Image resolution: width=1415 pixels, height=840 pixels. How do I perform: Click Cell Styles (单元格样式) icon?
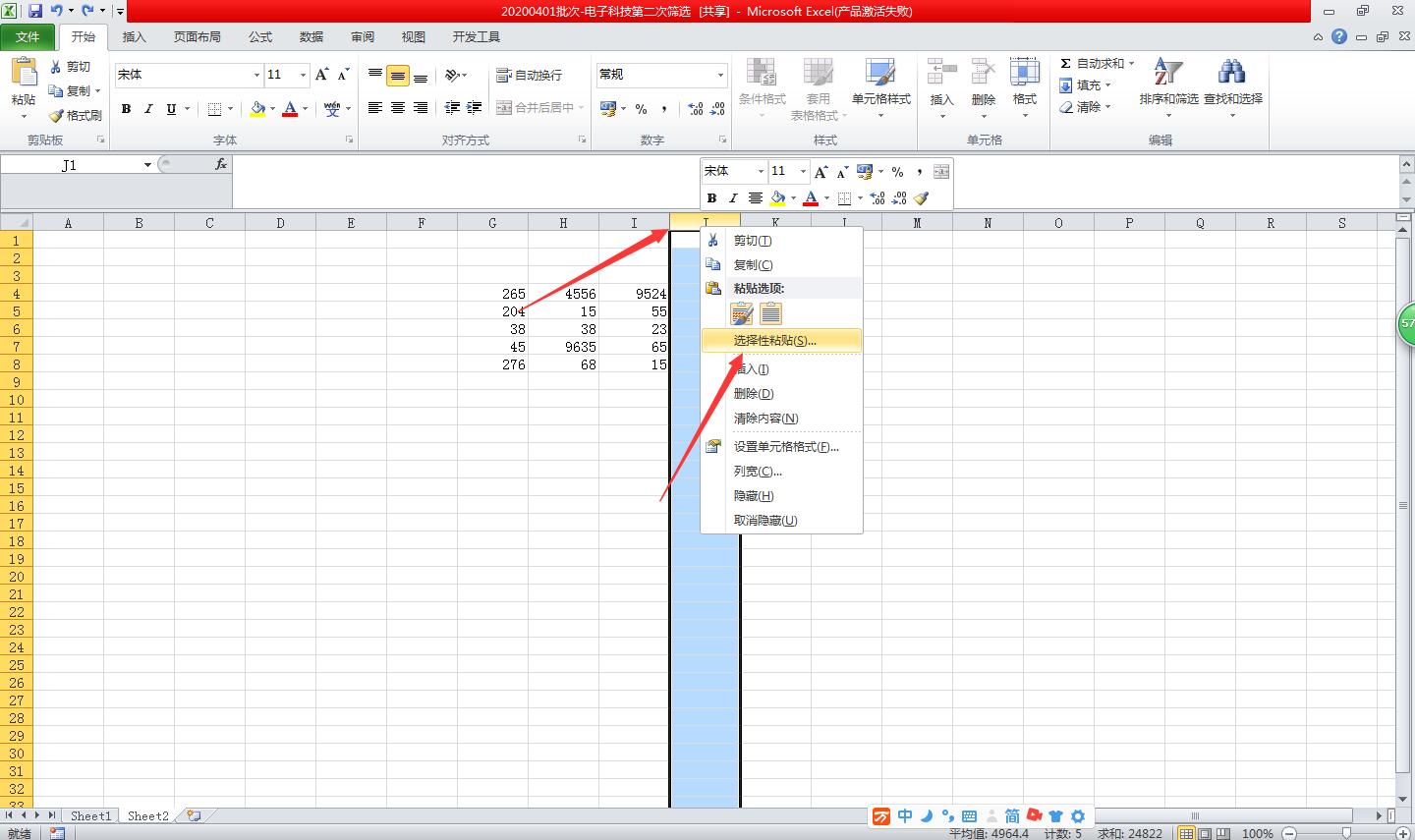[x=880, y=73]
